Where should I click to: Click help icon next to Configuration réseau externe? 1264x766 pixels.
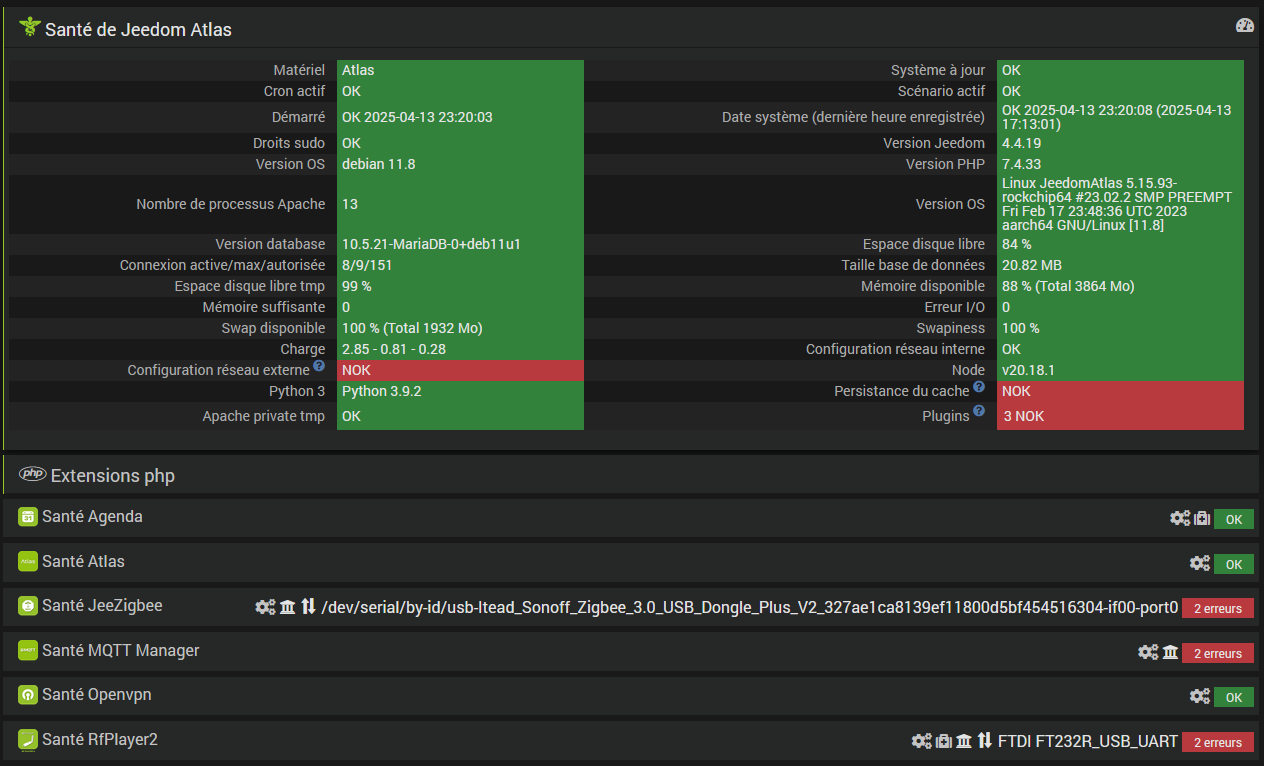click(x=319, y=367)
